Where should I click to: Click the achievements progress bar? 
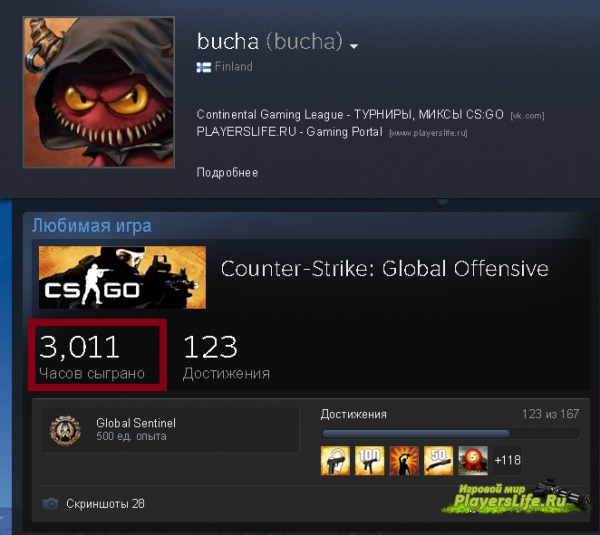[x=451, y=434]
